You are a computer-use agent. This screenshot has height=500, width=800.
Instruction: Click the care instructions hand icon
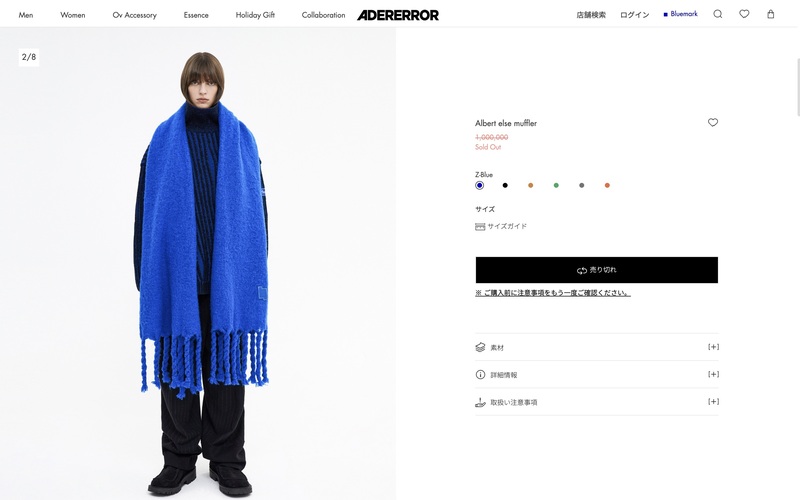click(480, 402)
